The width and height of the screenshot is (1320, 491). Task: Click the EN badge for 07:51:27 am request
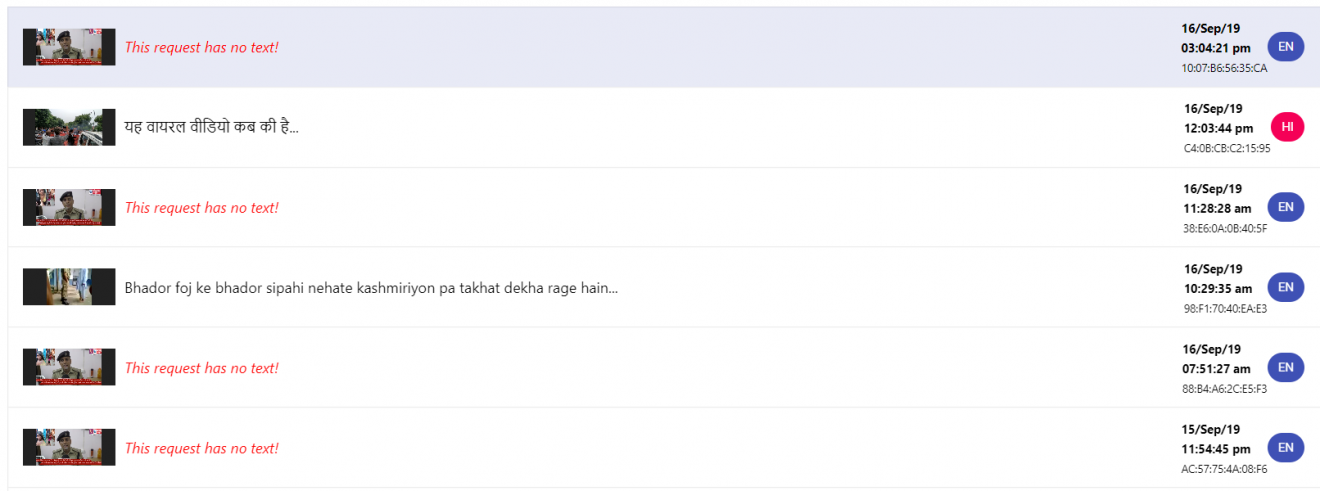(1286, 367)
